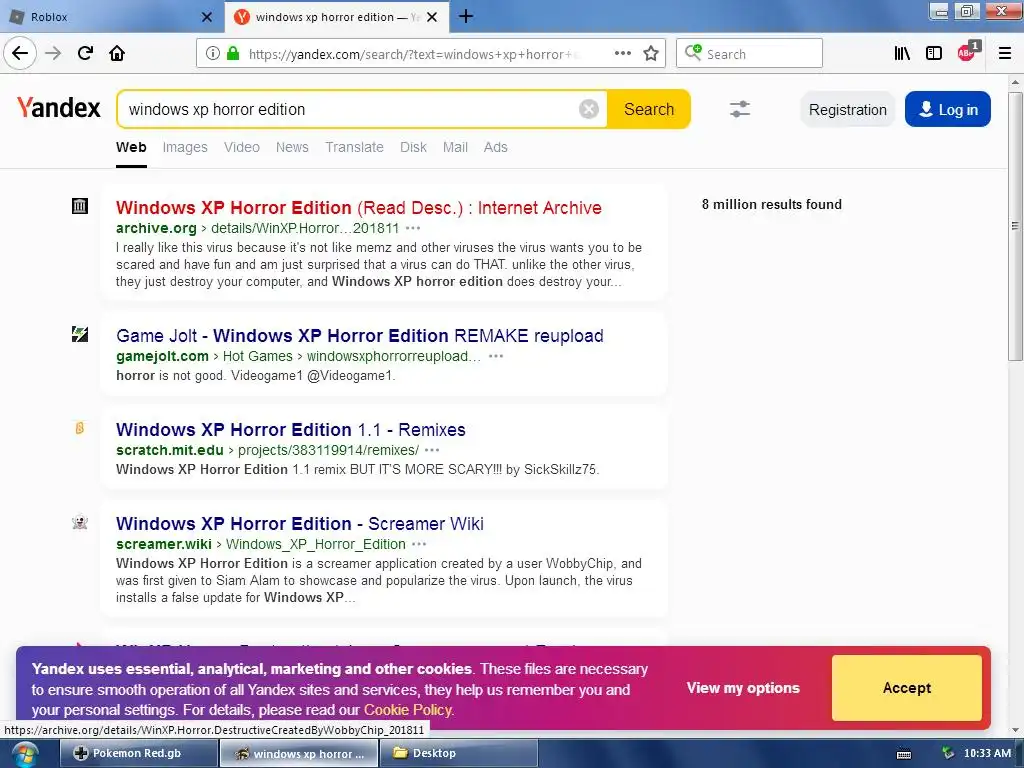
Task: Click the forward navigation arrow
Action: click(x=53, y=53)
